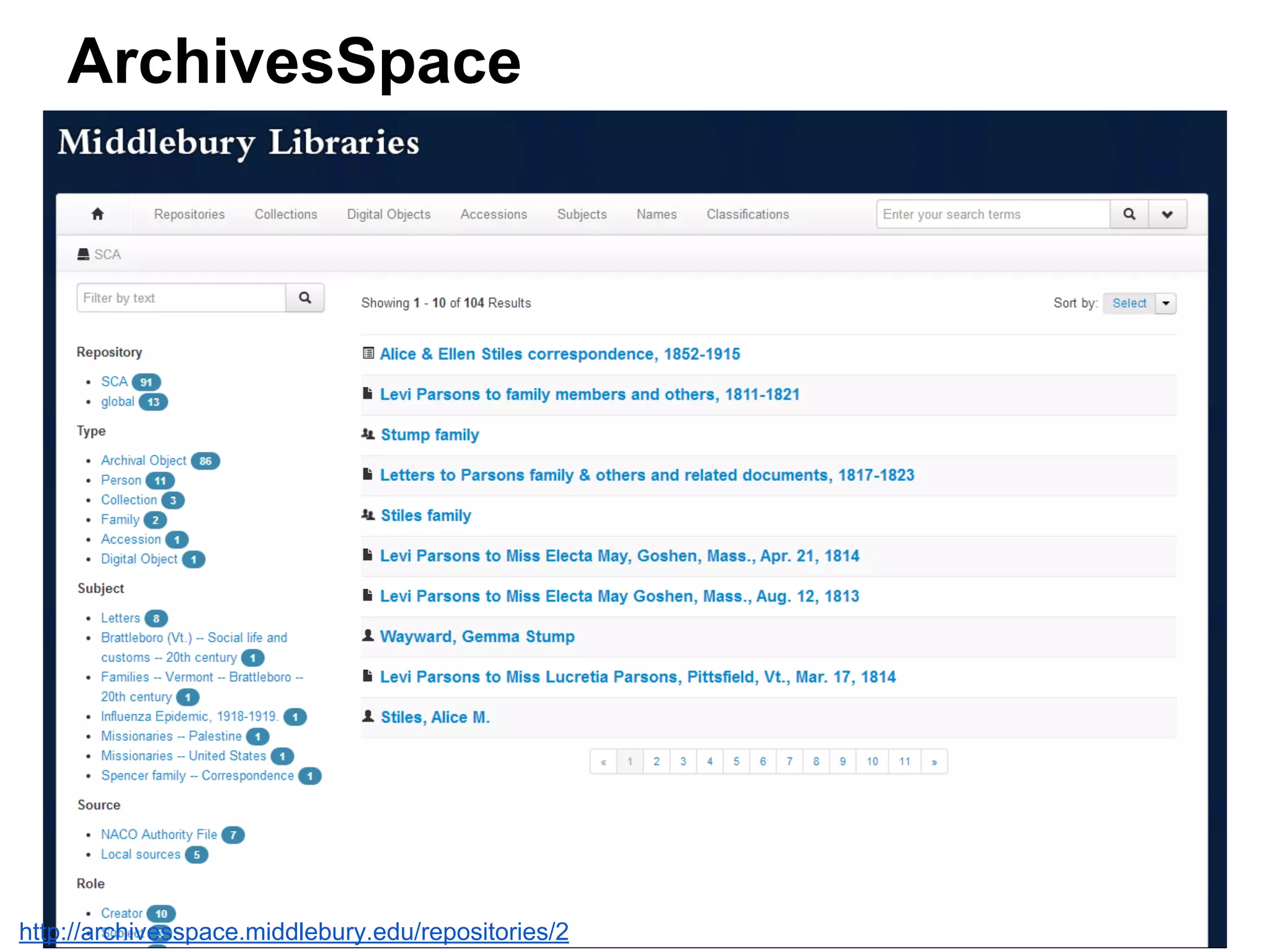This screenshot has height=952, width=1270.
Task: Click the person icon beside Stiles, Alice M.
Action: pyautogui.click(x=368, y=716)
